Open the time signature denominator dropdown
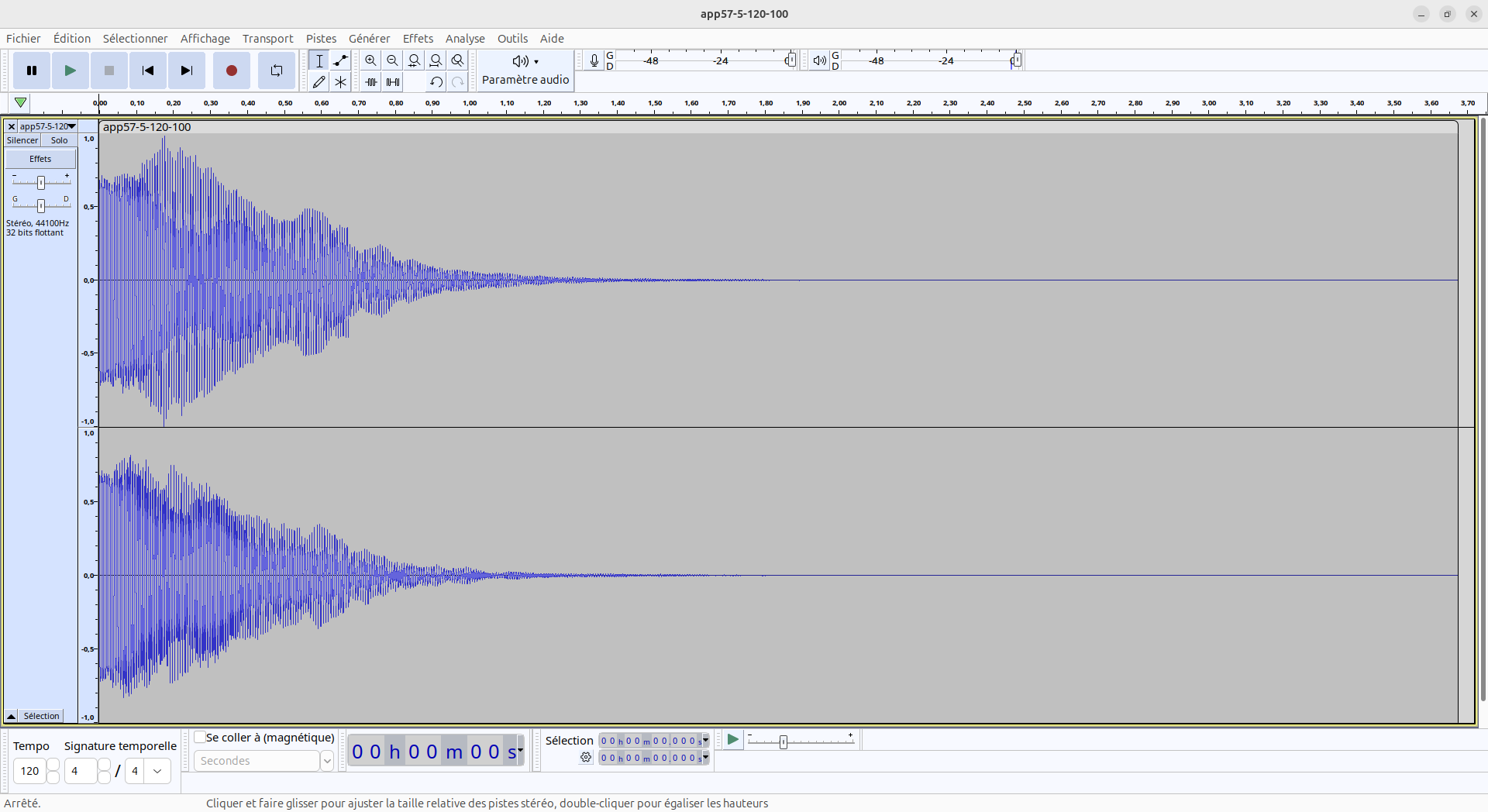1488x812 pixels. (157, 771)
